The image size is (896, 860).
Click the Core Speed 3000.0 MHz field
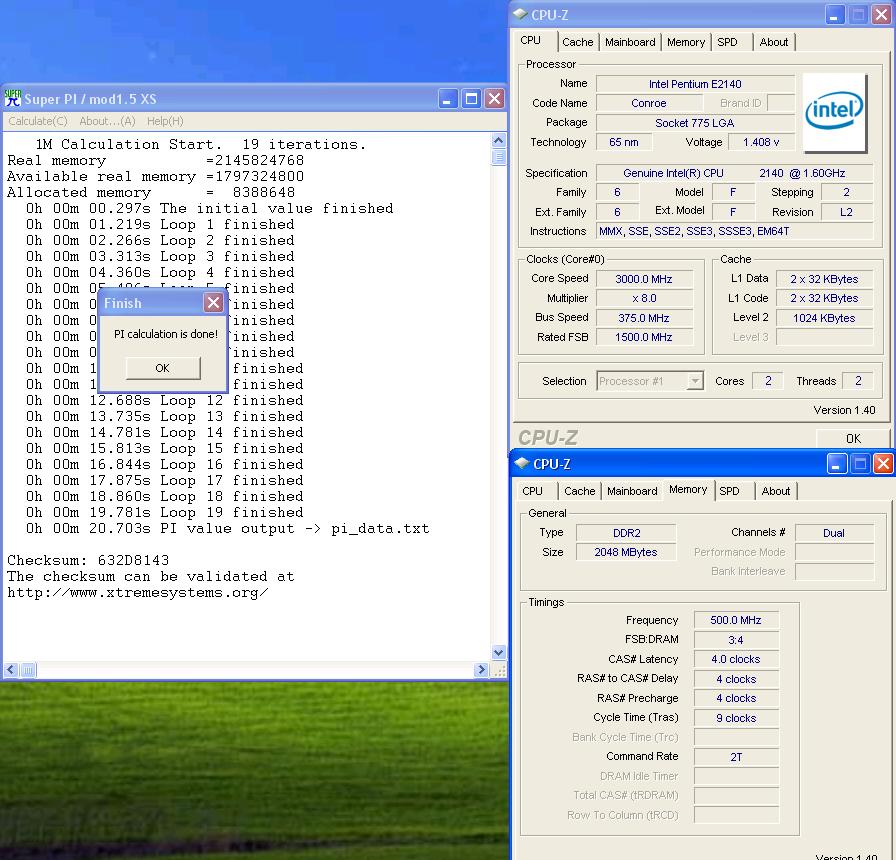644,279
